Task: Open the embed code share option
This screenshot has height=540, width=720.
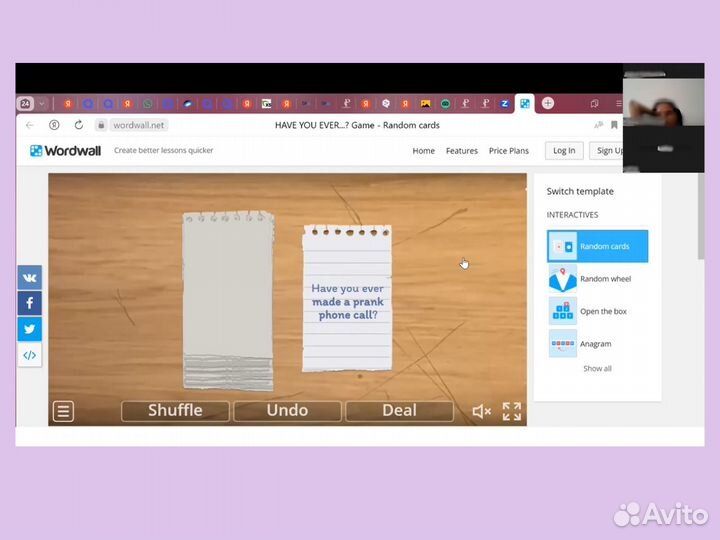Action: [x=29, y=355]
